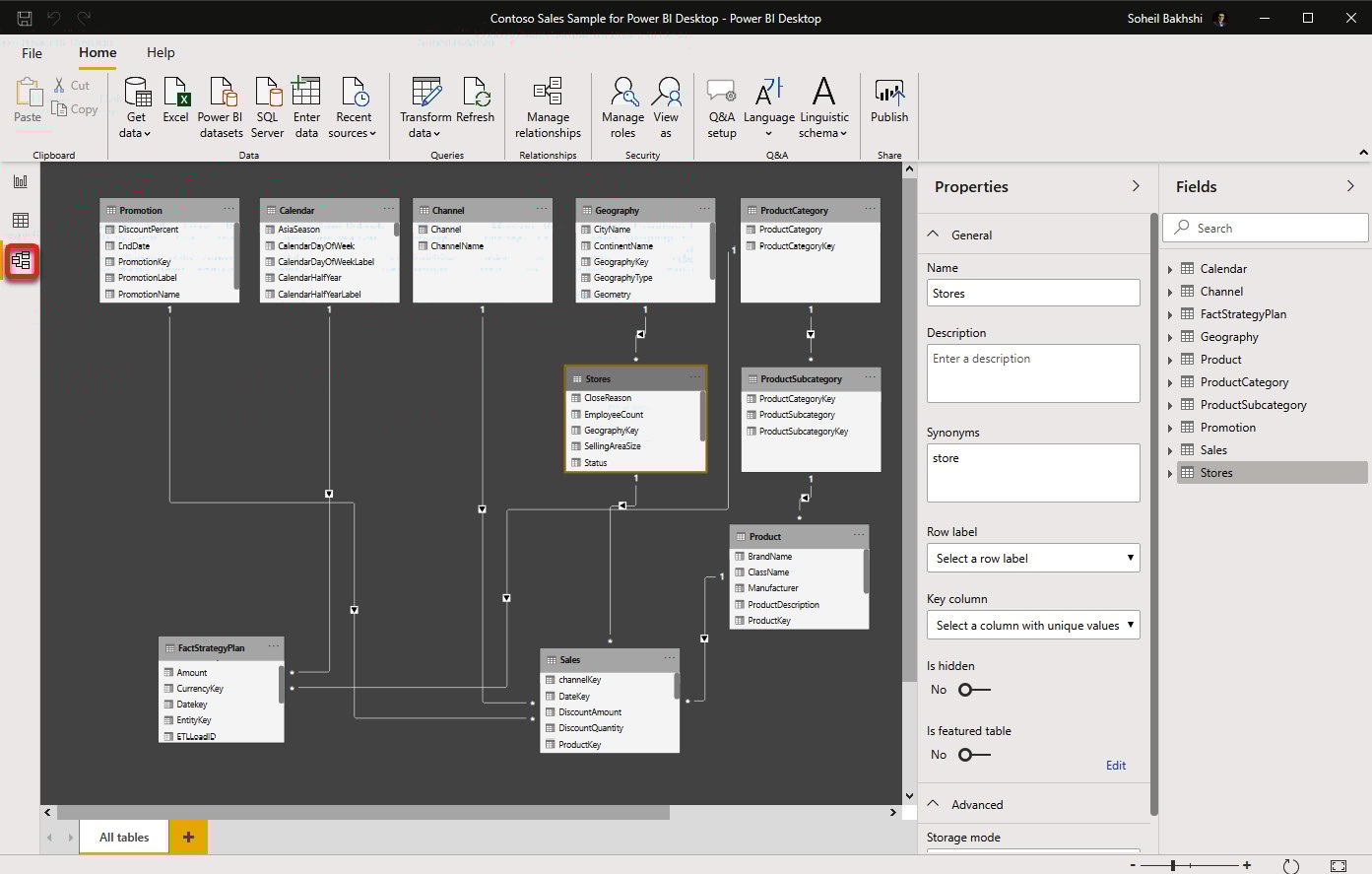Screen dimensions: 1372x874
Task: Click the canvas horizontal scrollbar
Action: 363,813
